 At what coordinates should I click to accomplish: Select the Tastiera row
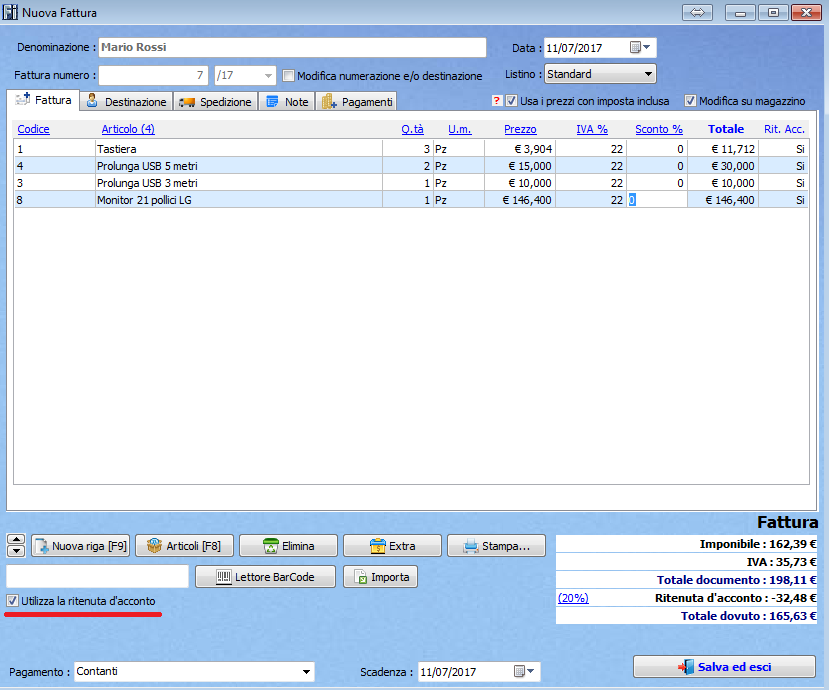[x=411, y=149]
